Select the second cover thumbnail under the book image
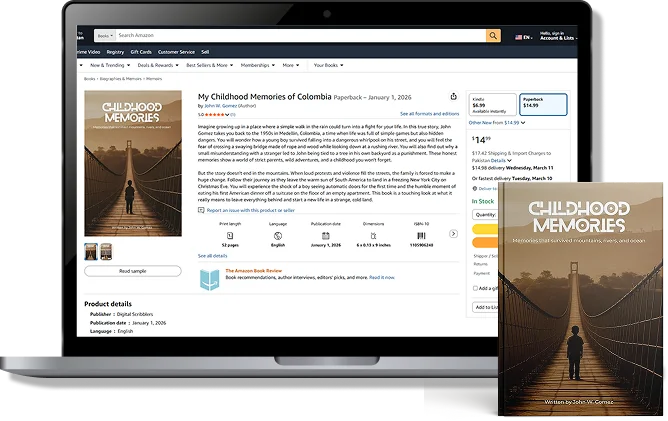This screenshot has width=668, height=421. pos(106,252)
